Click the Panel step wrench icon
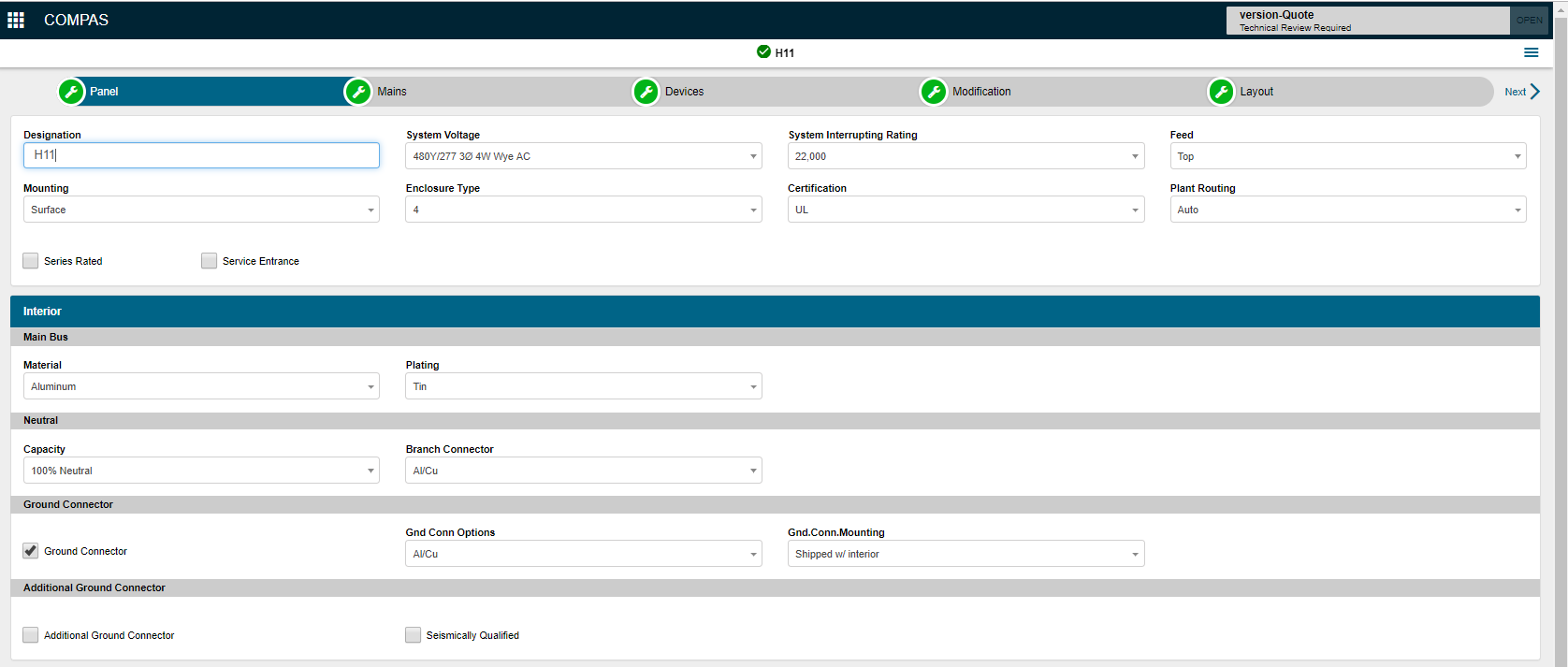 click(x=72, y=92)
